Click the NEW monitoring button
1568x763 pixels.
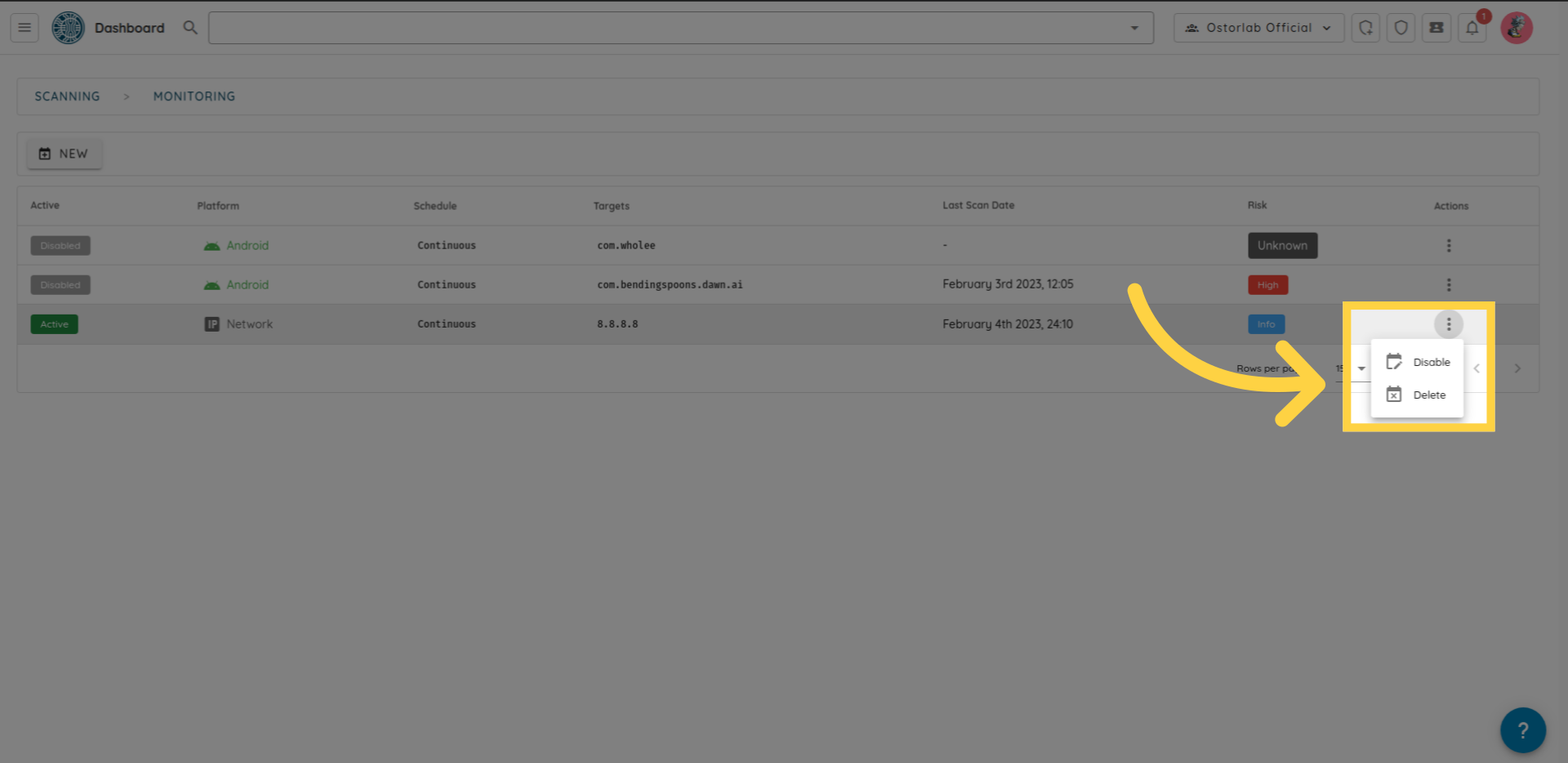pos(64,154)
